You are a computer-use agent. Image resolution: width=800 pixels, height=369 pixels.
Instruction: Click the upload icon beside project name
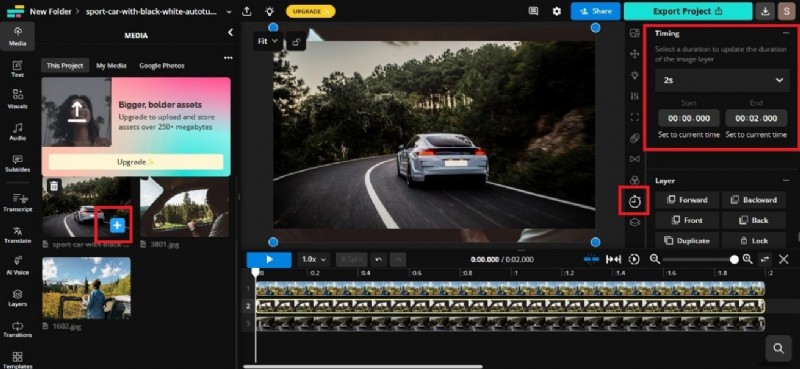(247, 11)
